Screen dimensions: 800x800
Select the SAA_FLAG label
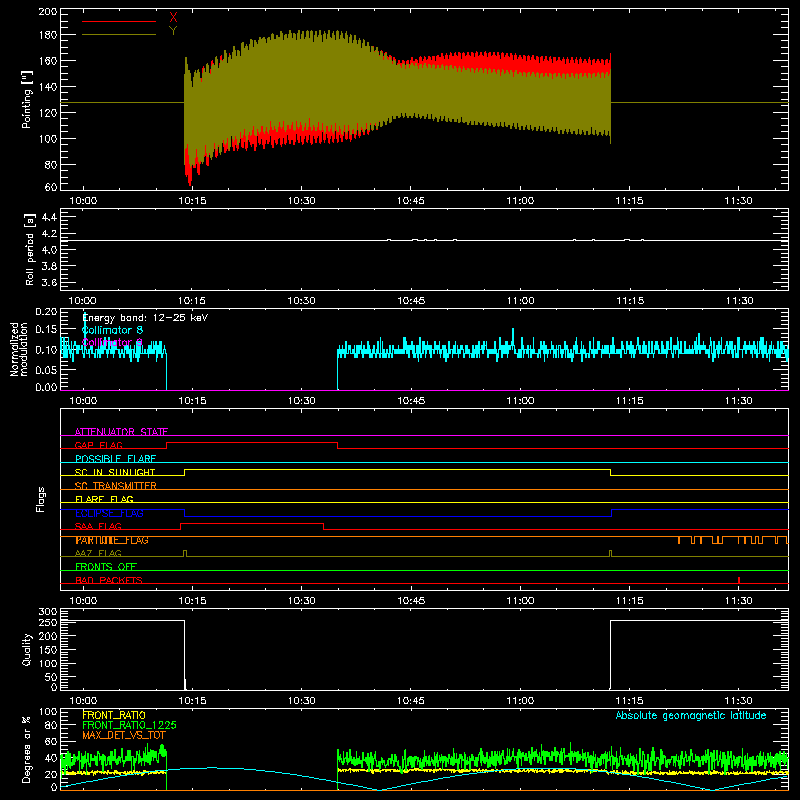coord(98,526)
